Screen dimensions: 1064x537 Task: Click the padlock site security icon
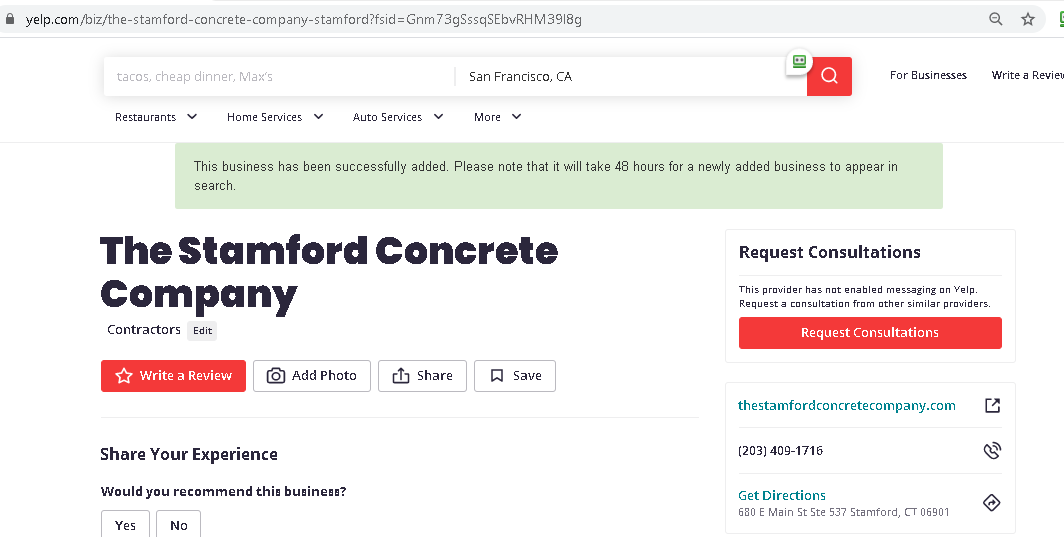[11, 19]
